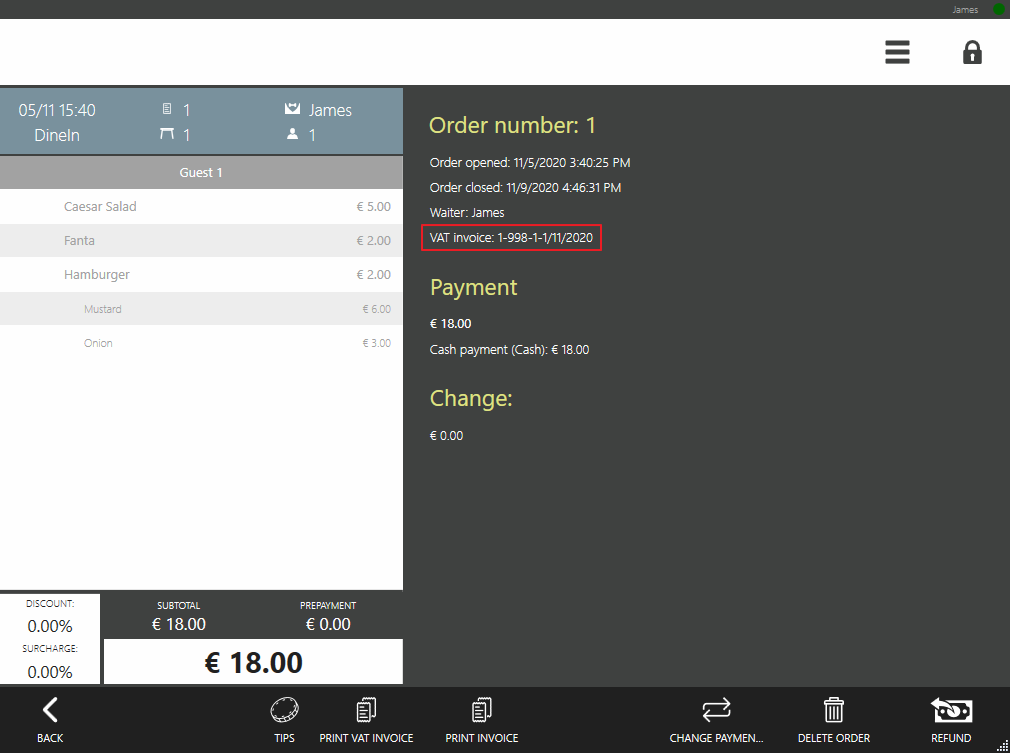The image size is (1010, 753).
Task: Click the VAT invoice number text
Action: pos(512,238)
